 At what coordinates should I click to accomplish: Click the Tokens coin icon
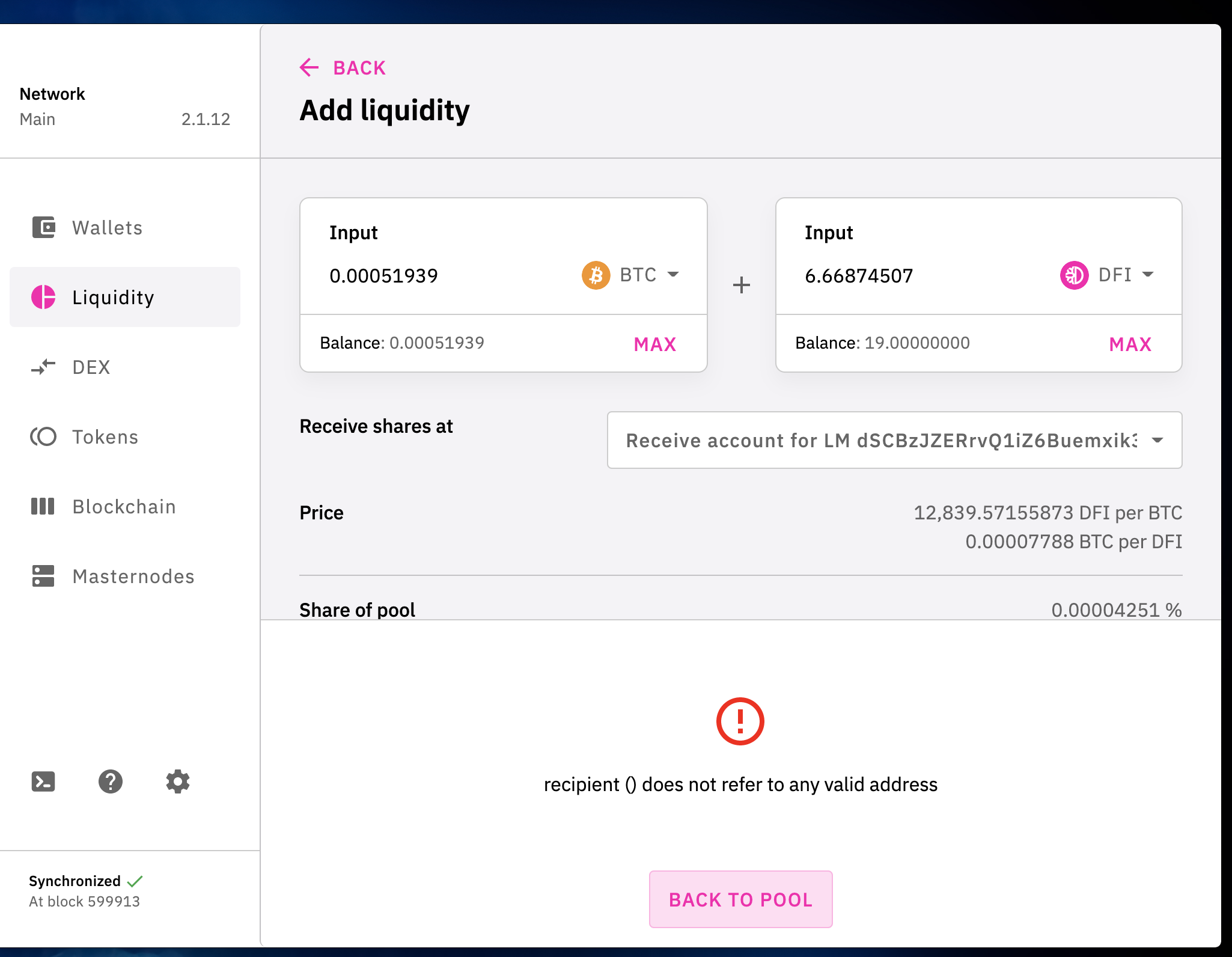(43, 436)
